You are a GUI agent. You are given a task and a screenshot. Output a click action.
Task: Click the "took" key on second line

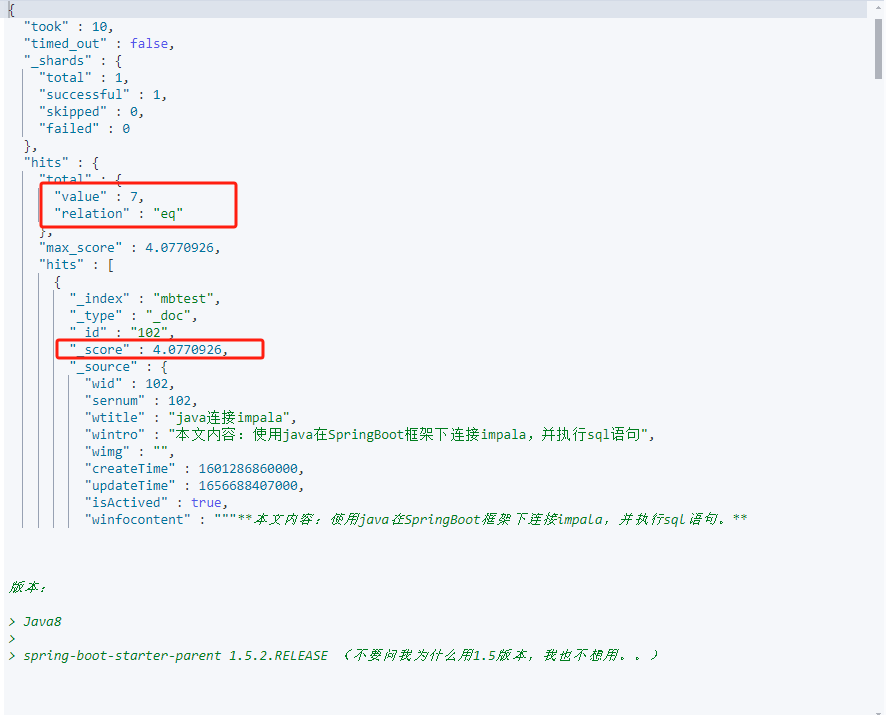click(46, 26)
